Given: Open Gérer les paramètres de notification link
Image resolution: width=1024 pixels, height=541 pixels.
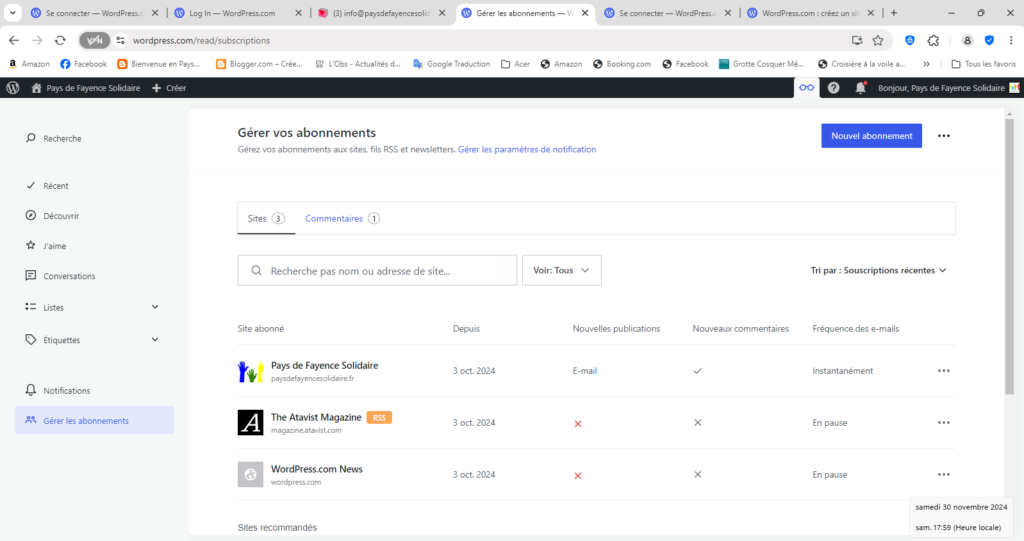Looking at the screenshot, I should [527, 150].
